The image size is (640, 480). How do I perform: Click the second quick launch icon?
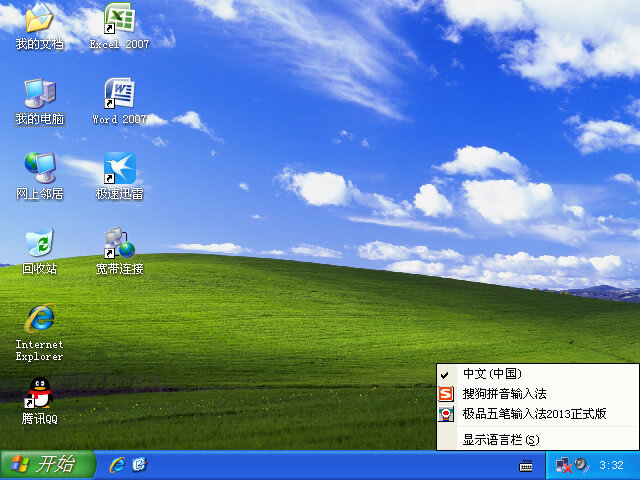click(139, 464)
